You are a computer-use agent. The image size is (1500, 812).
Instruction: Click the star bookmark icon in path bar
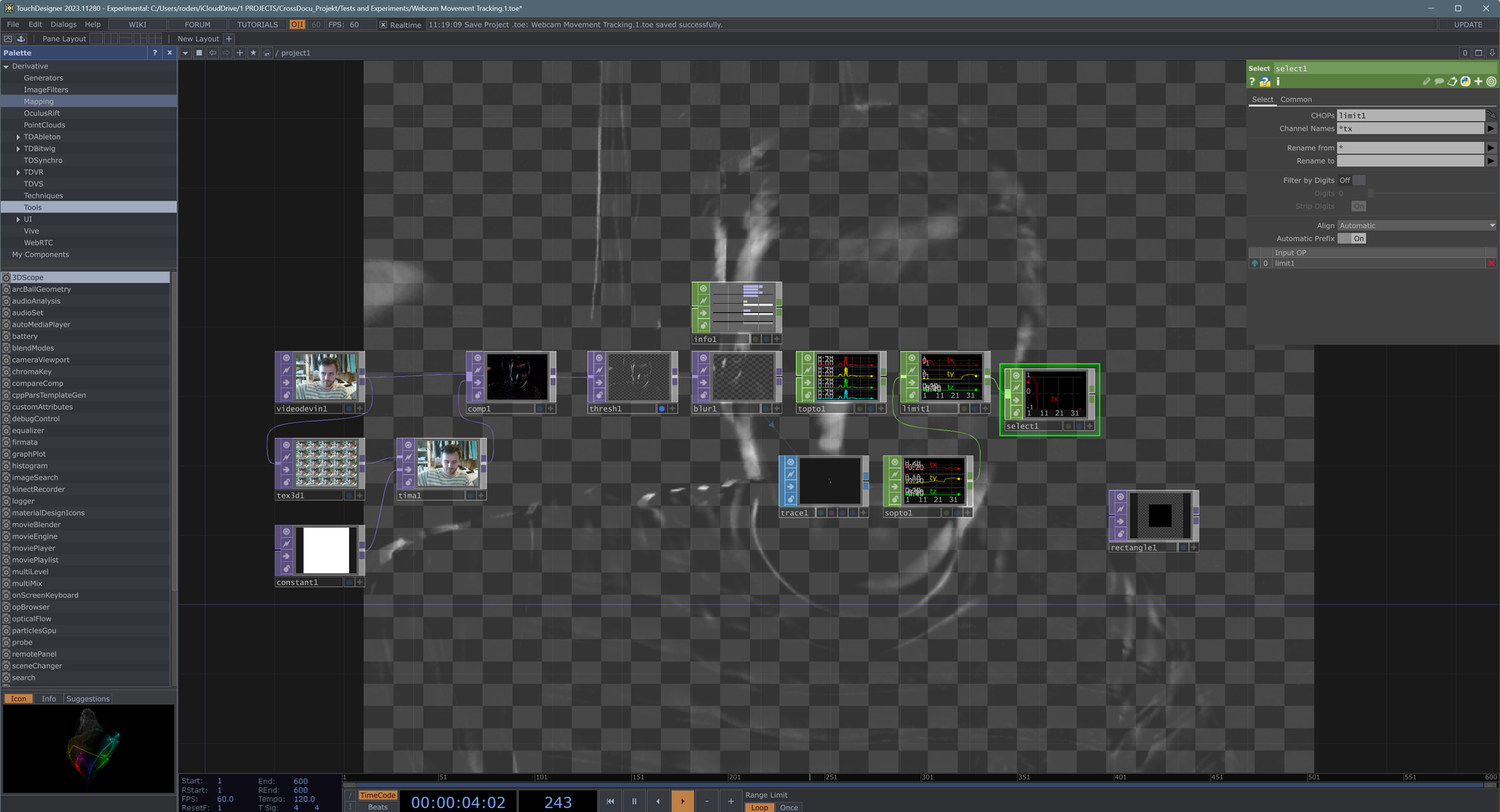[253, 53]
